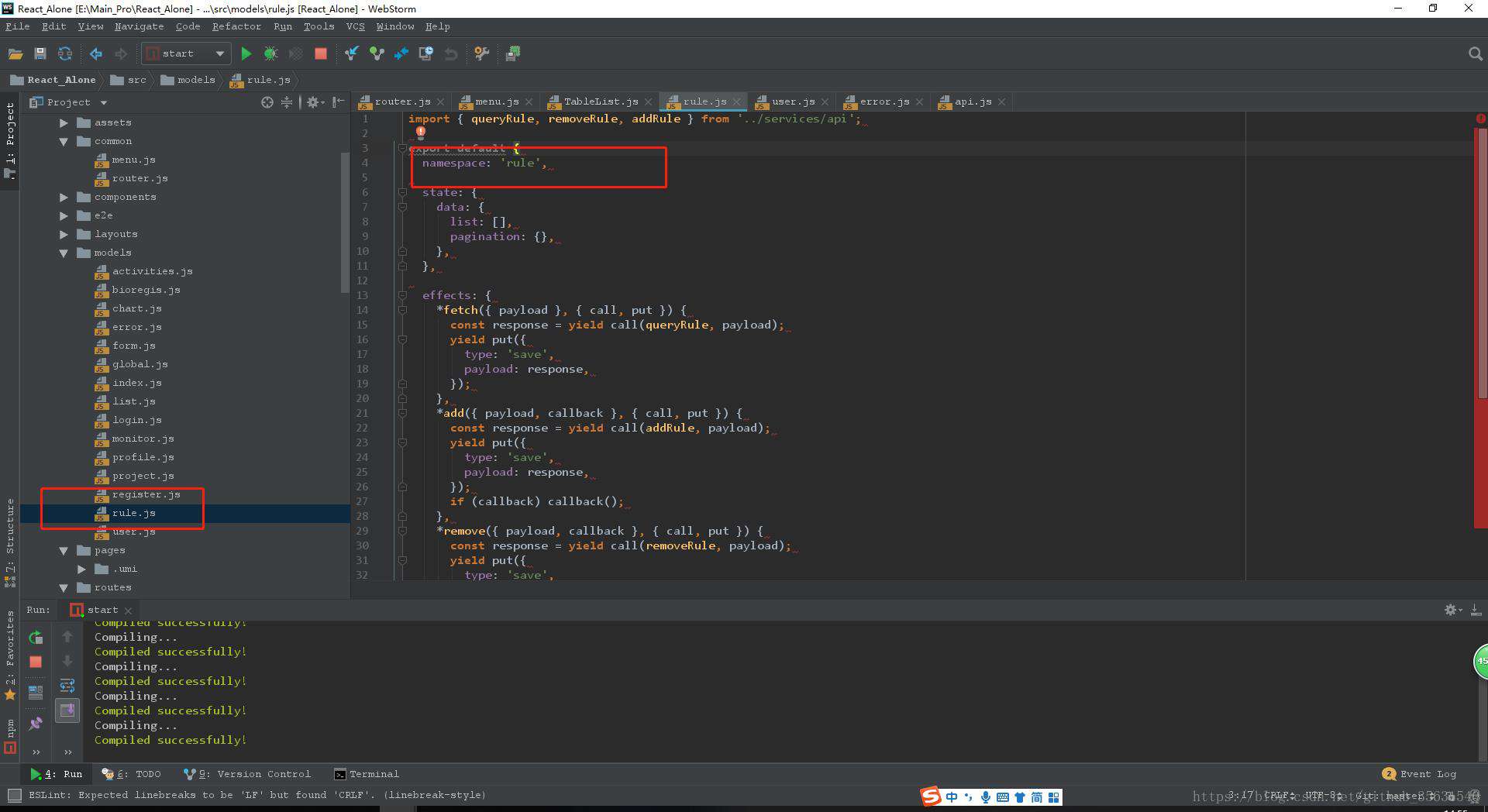
Task: Toggle the Project side tool window
Action: 9,139
